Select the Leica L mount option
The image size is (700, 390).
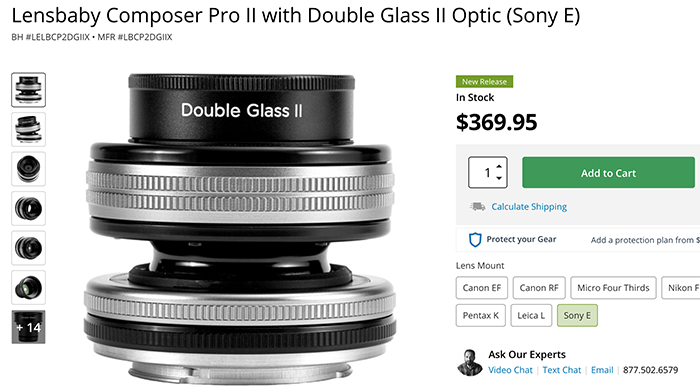tap(531, 315)
